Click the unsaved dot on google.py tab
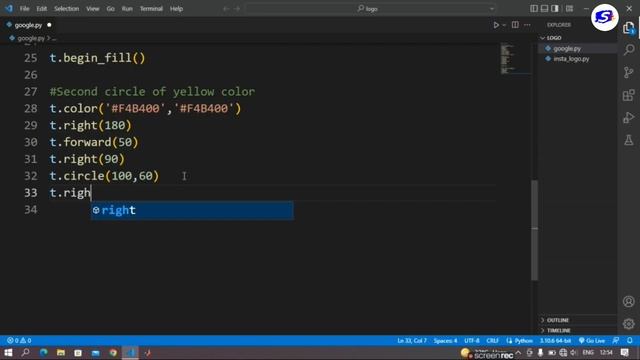This screenshot has width=640, height=360. click(x=49, y=25)
